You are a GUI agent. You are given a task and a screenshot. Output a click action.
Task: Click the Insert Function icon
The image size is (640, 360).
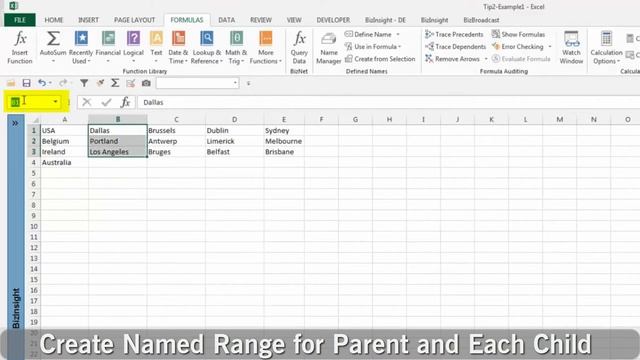click(x=20, y=47)
